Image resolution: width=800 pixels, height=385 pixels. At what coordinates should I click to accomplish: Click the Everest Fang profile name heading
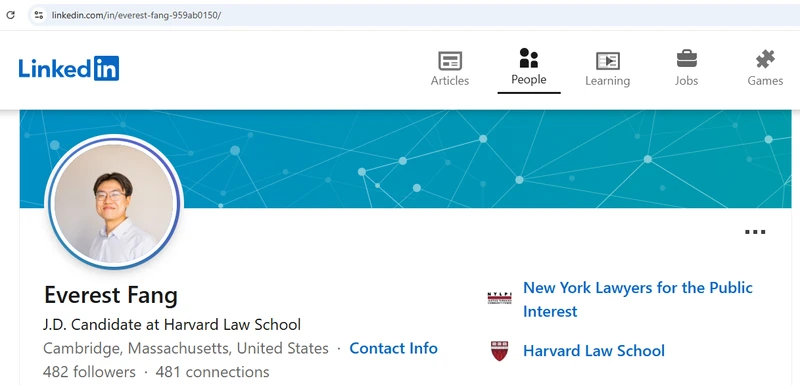coord(111,295)
